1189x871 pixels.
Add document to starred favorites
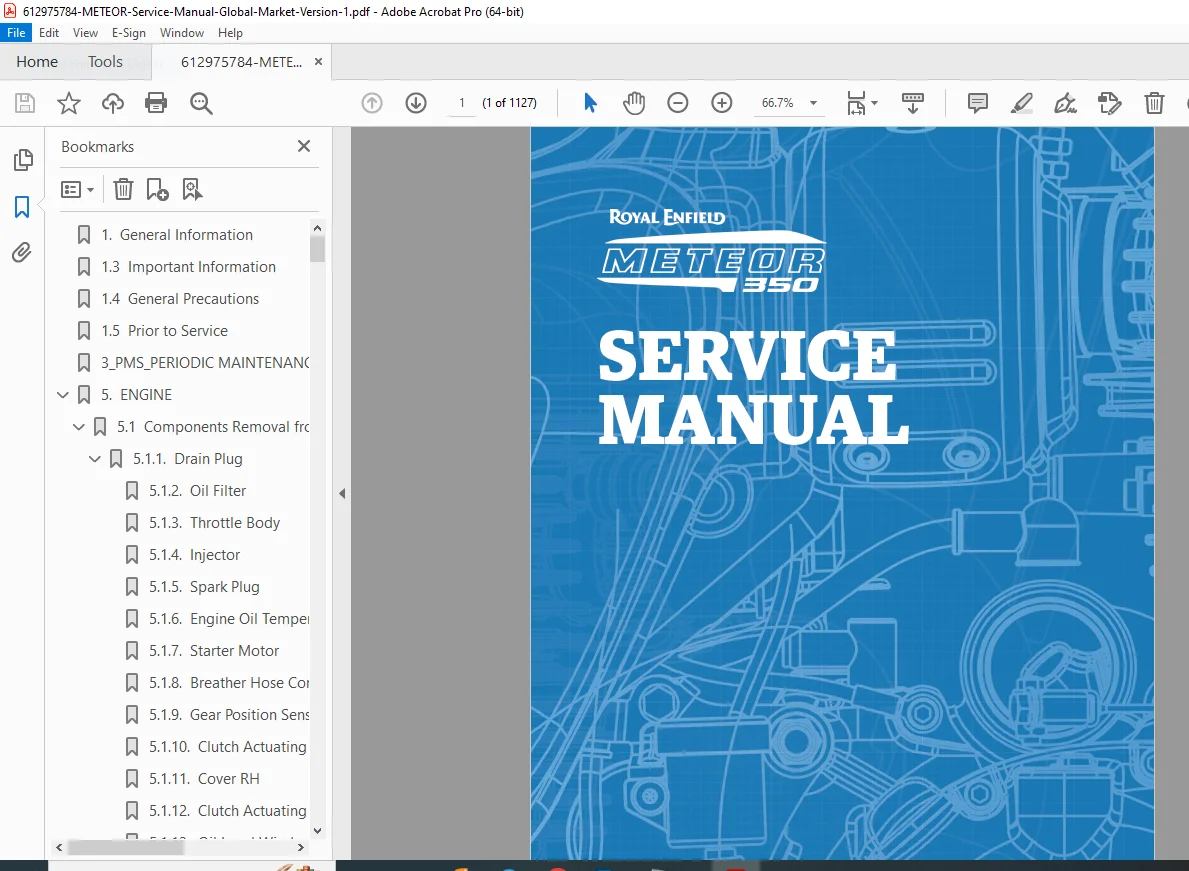pos(69,103)
